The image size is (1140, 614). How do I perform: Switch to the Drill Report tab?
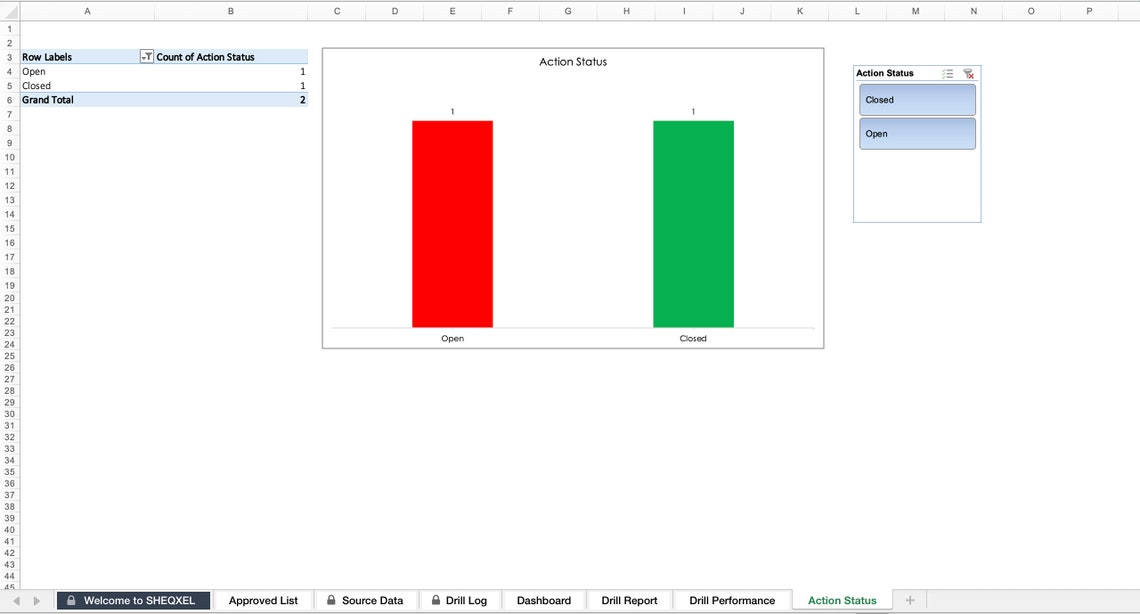(x=629, y=600)
